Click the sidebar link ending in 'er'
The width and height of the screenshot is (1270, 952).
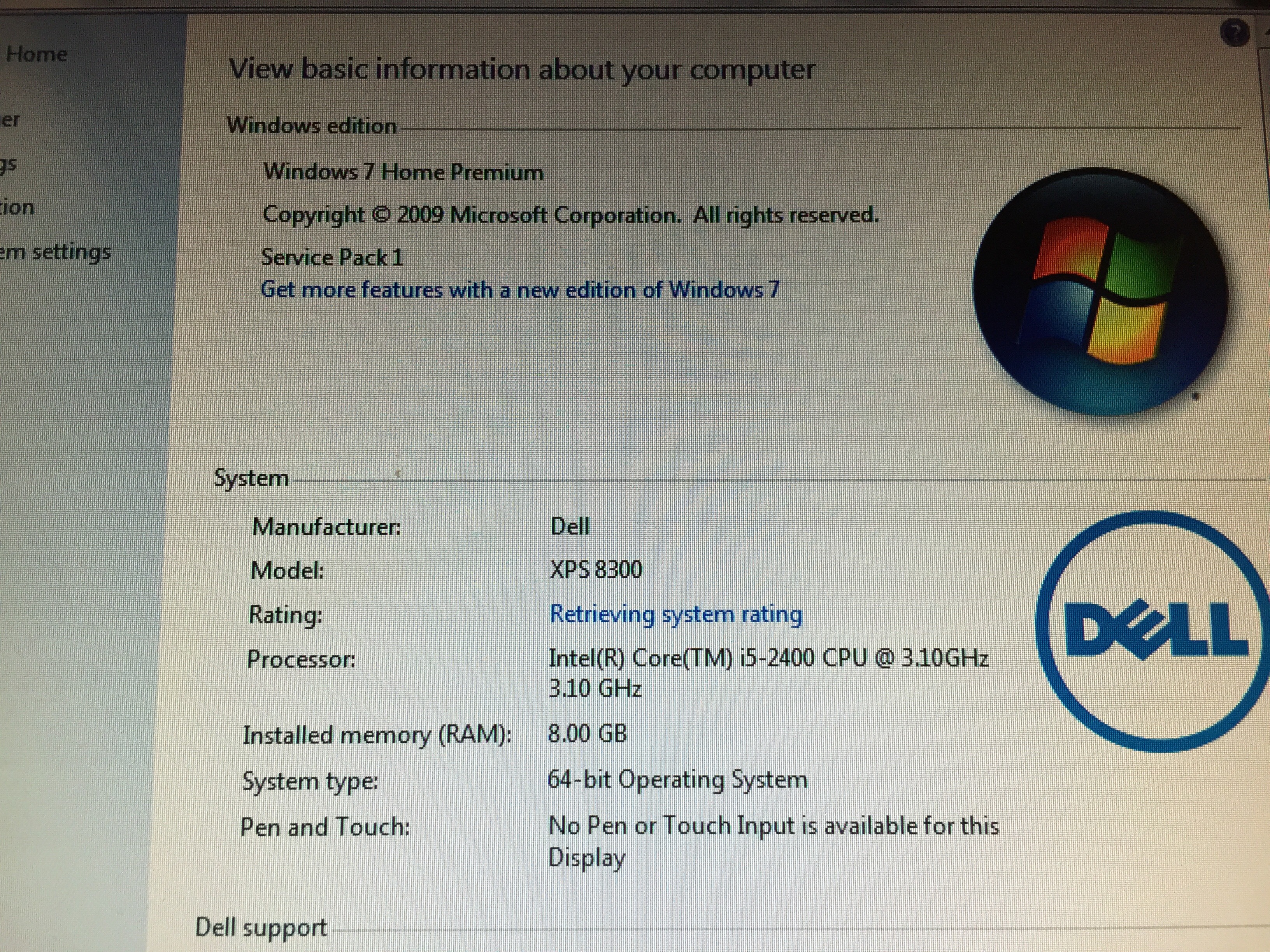point(11,121)
